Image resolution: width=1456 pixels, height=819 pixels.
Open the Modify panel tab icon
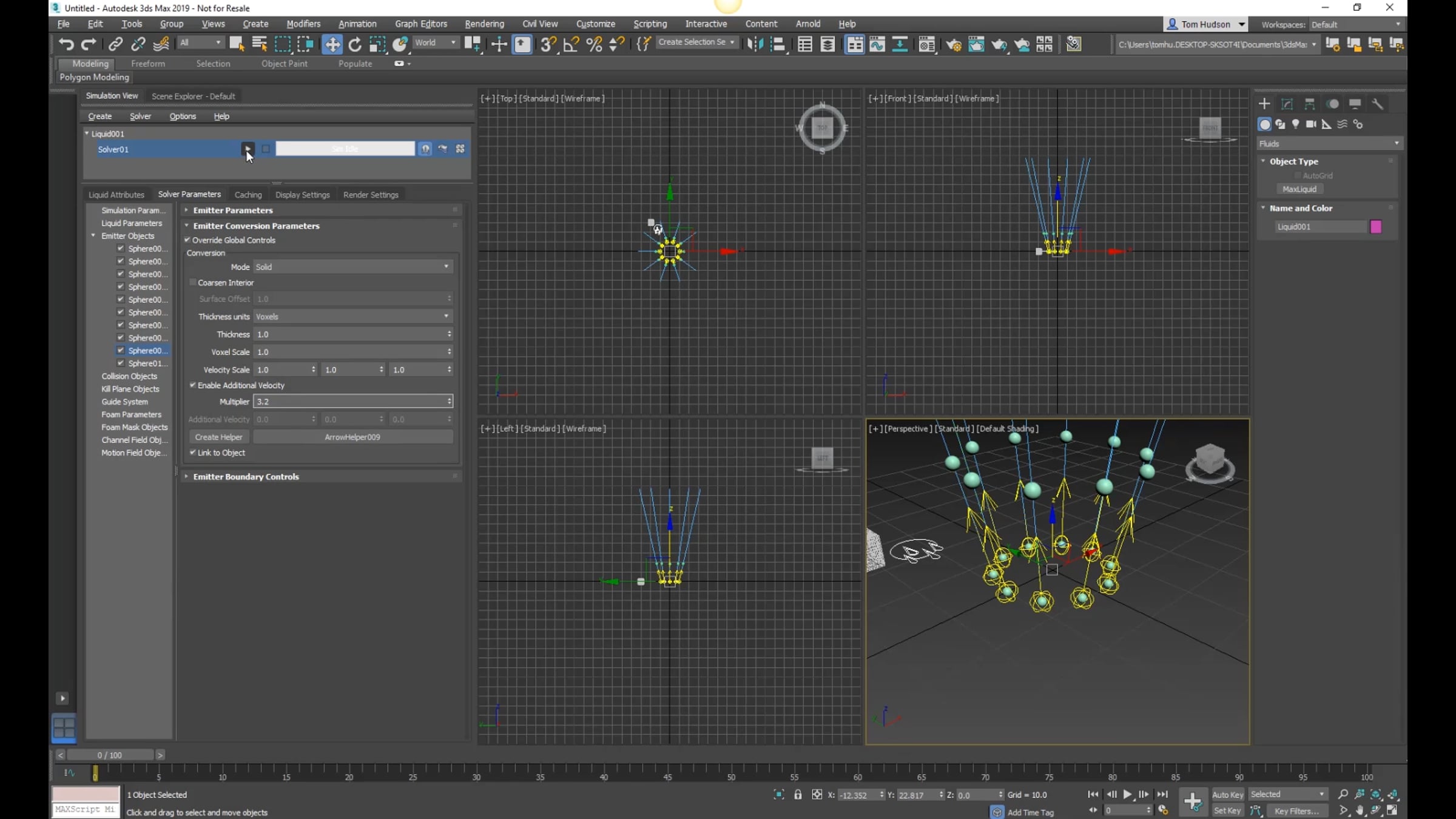click(1287, 104)
